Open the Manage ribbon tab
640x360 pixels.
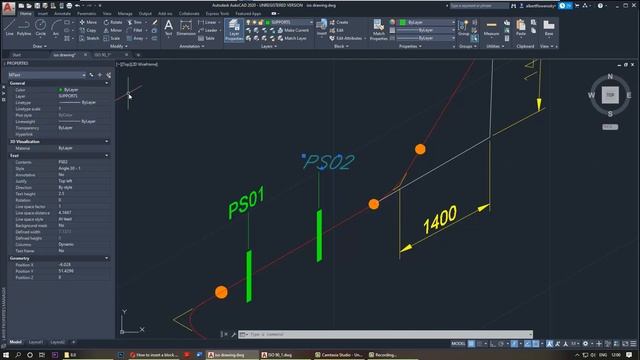125,13
